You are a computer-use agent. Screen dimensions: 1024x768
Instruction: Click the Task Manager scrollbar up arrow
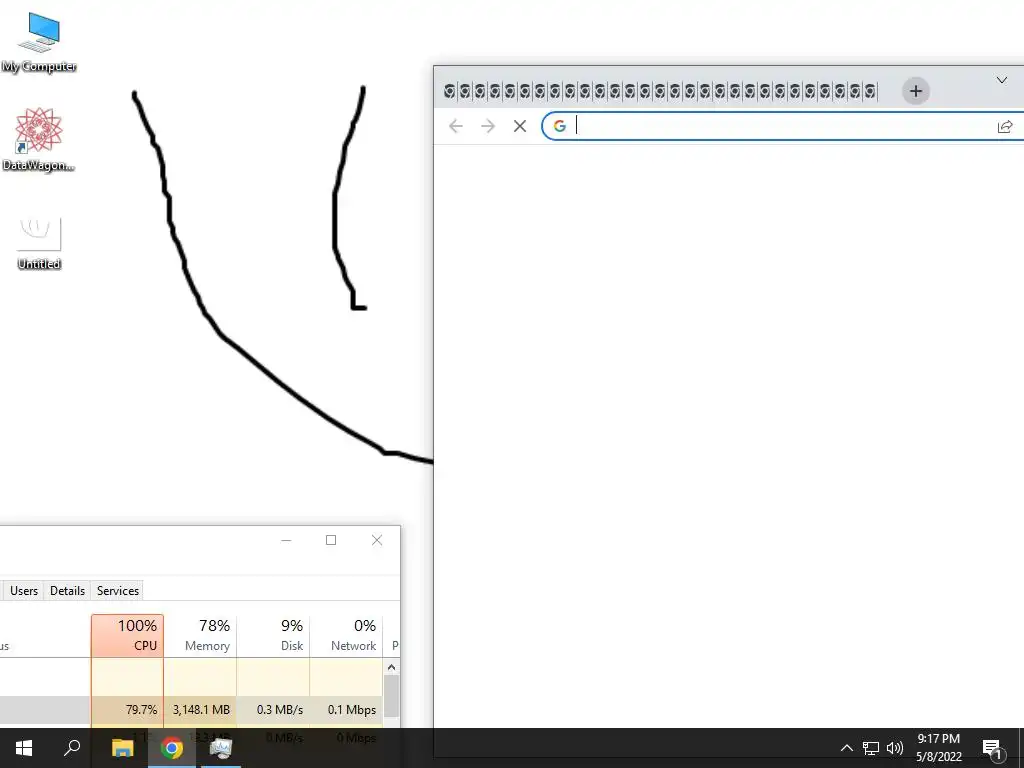[x=391, y=667]
